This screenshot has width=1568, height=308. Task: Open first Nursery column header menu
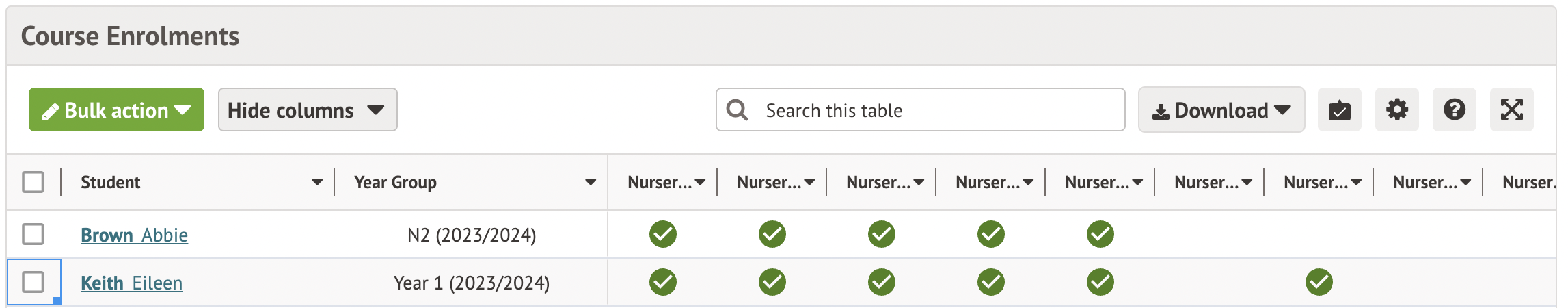pyautogui.click(x=699, y=182)
